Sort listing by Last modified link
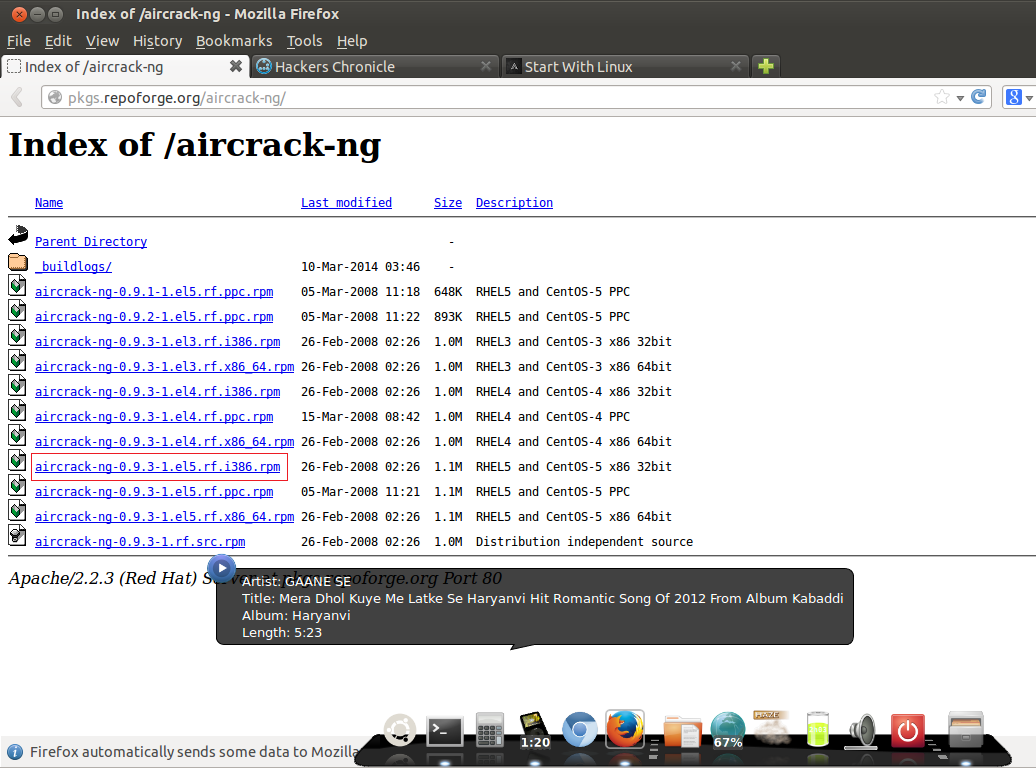The width and height of the screenshot is (1036, 768). click(346, 203)
